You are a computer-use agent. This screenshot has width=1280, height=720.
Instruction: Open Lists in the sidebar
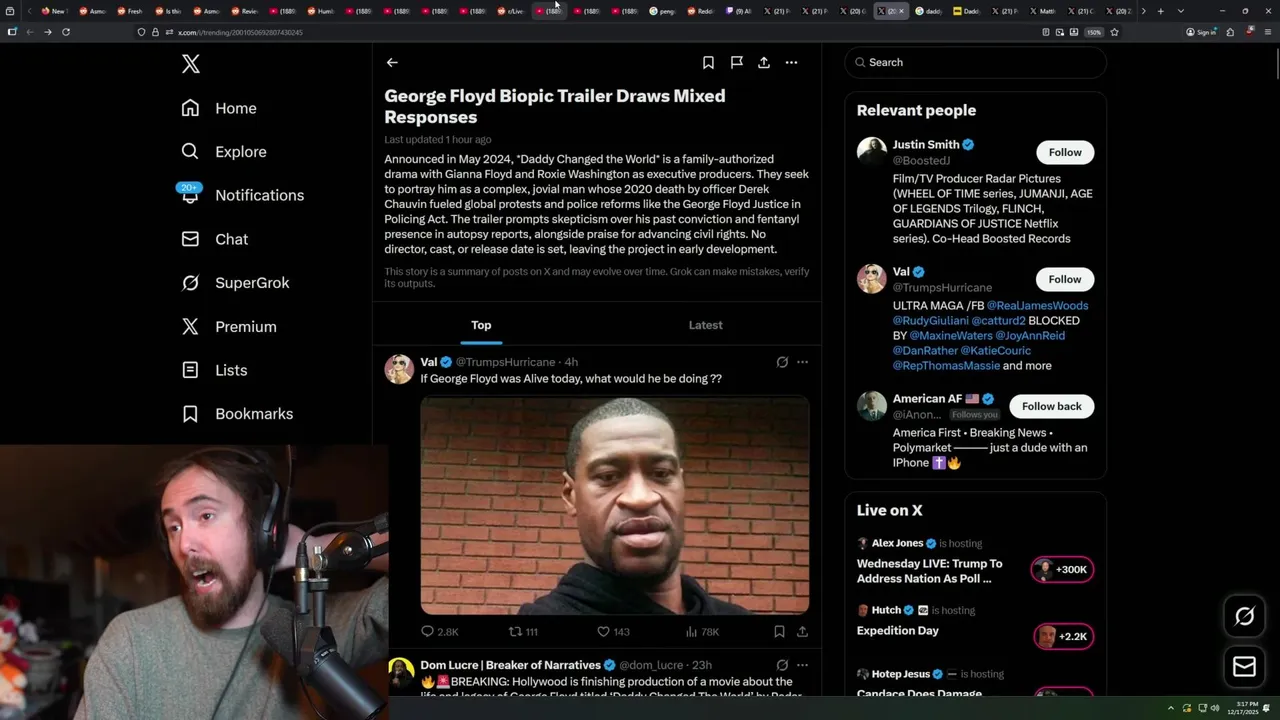click(214, 370)
